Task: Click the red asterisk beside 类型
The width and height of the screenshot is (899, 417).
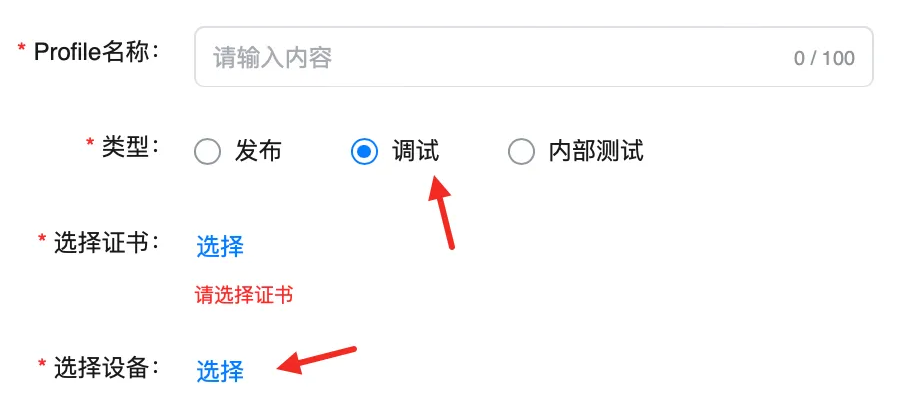Action: point(90,143)
